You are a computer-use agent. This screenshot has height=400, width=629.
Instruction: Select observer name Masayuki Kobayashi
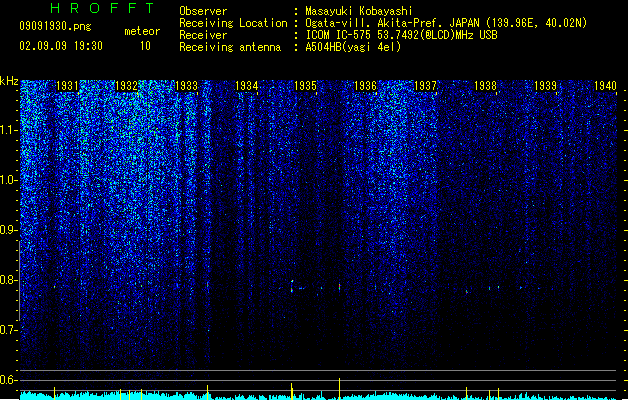click(359, 11)
